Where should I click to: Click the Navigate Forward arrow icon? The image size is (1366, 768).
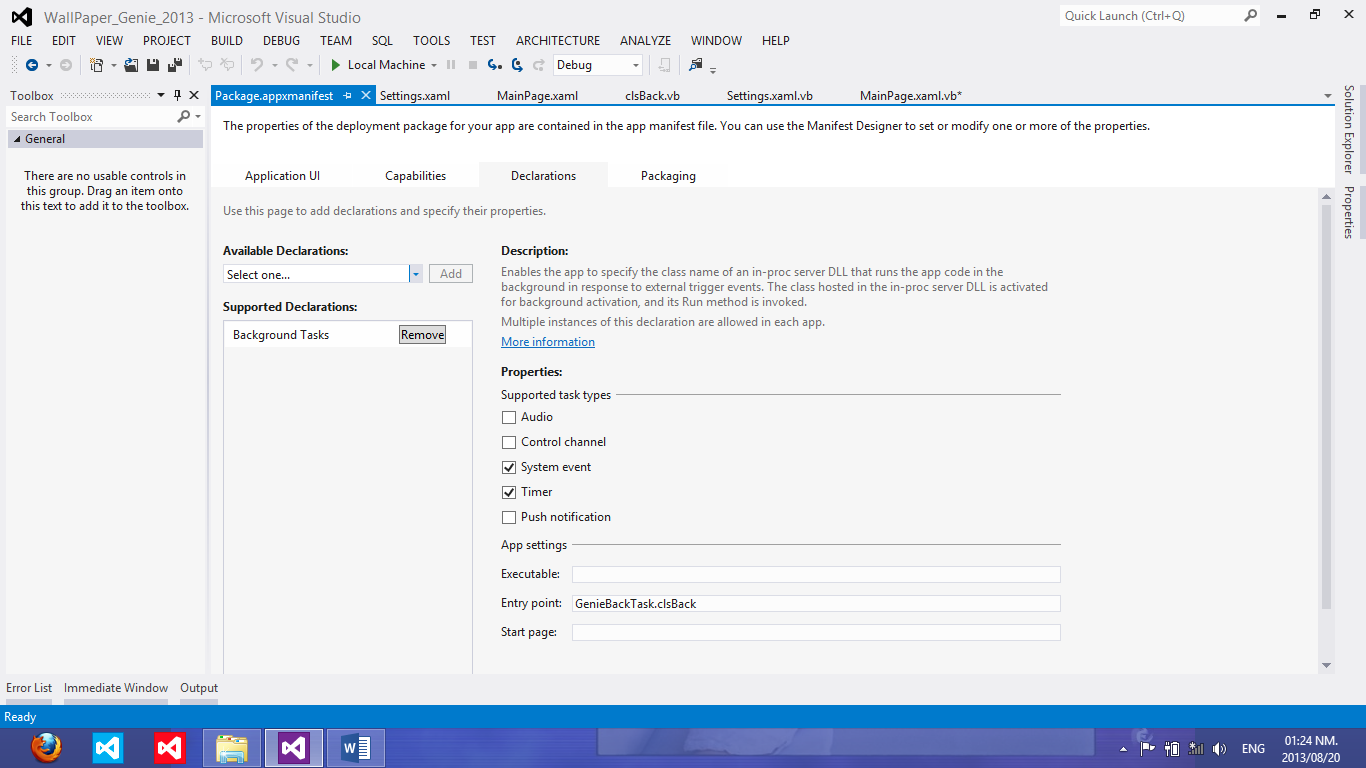click(66, 65)
